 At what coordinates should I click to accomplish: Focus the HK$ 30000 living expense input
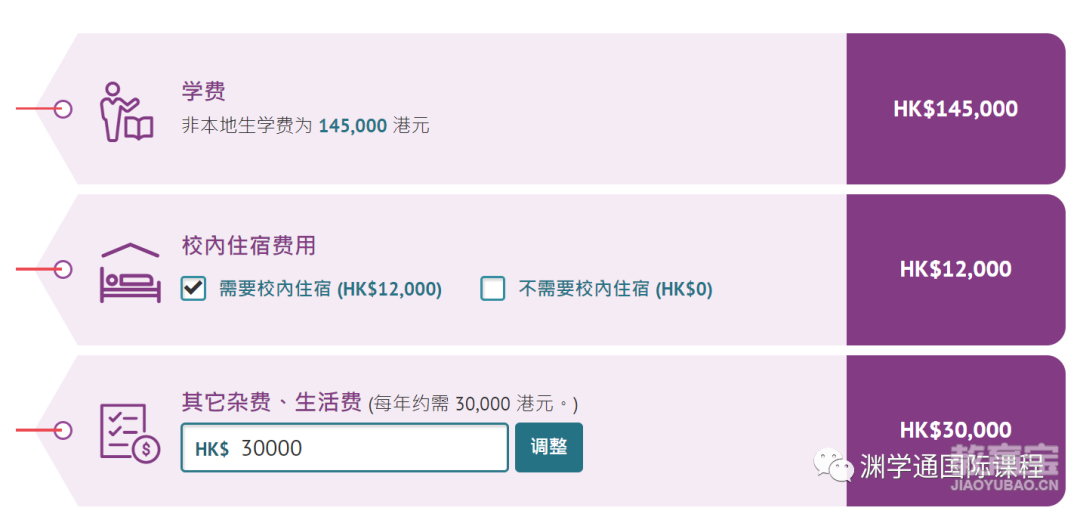pos(344,447)
